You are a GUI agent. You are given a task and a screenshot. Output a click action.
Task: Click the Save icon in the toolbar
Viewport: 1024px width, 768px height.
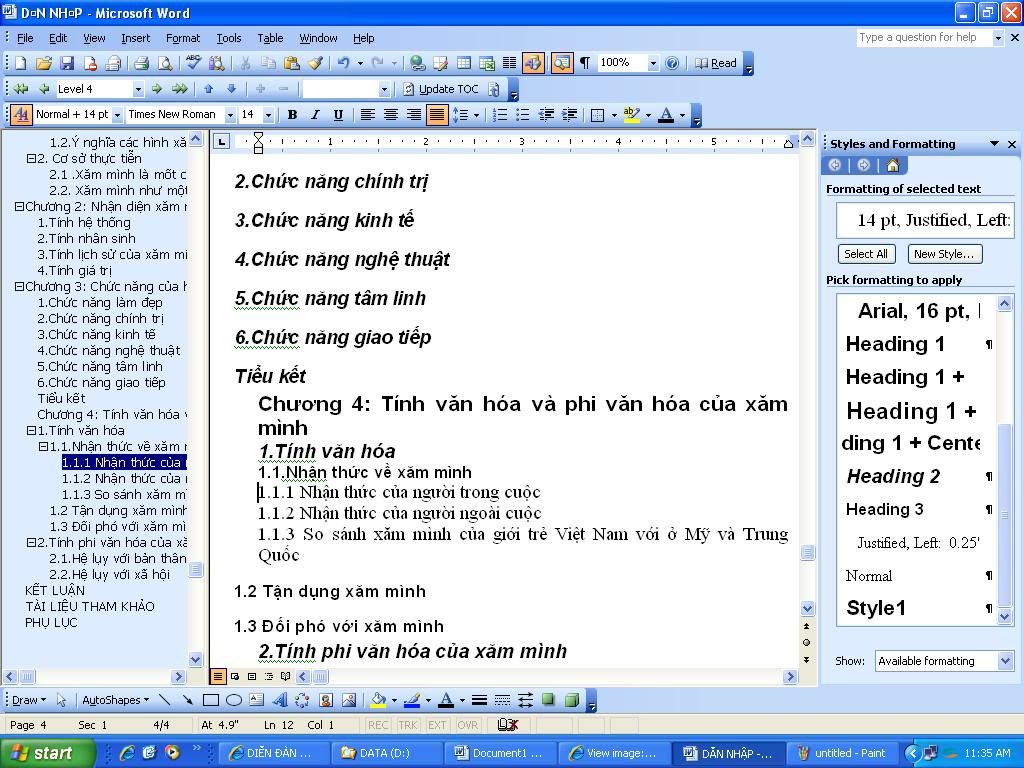[x=67, y=63]
